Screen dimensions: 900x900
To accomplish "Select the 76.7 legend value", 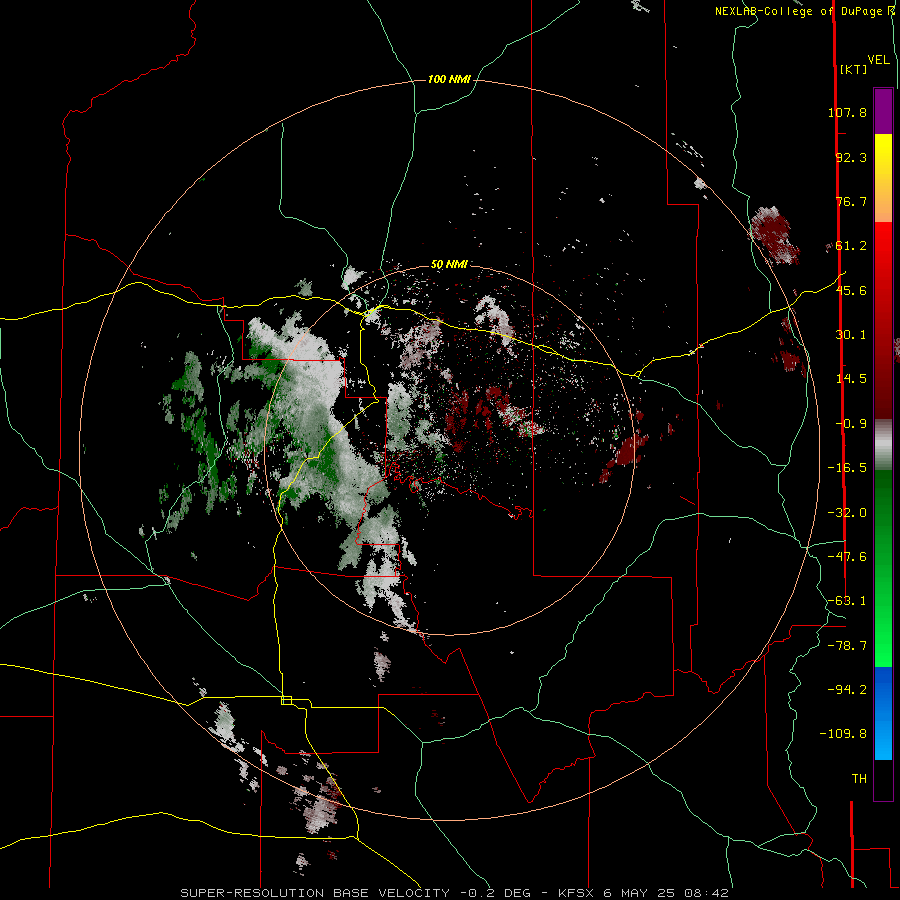I will pyautogui.click(x=851, y=201).
